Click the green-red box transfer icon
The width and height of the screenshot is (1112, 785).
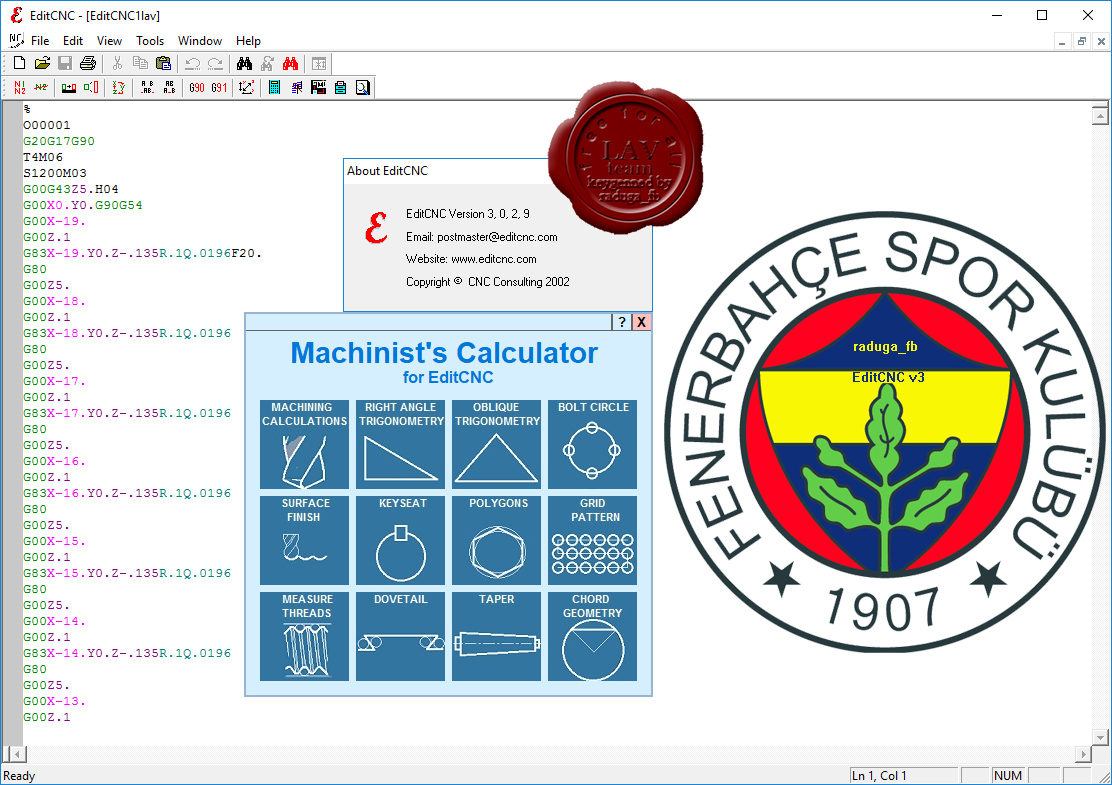pos(69,87)
